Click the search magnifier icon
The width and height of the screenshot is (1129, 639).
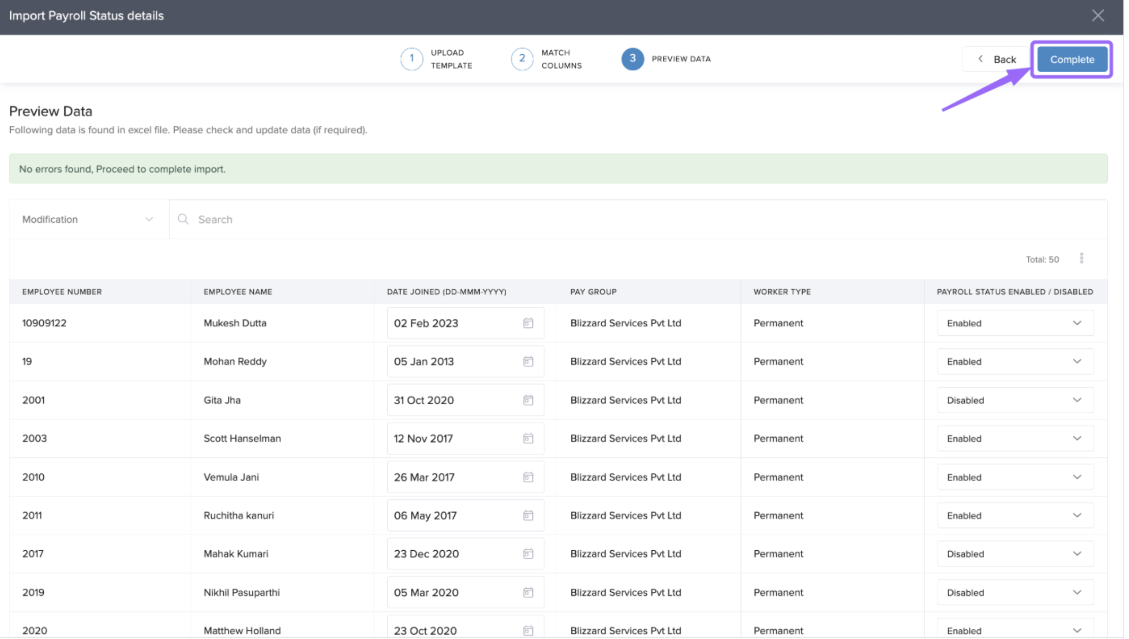point(183,219)
